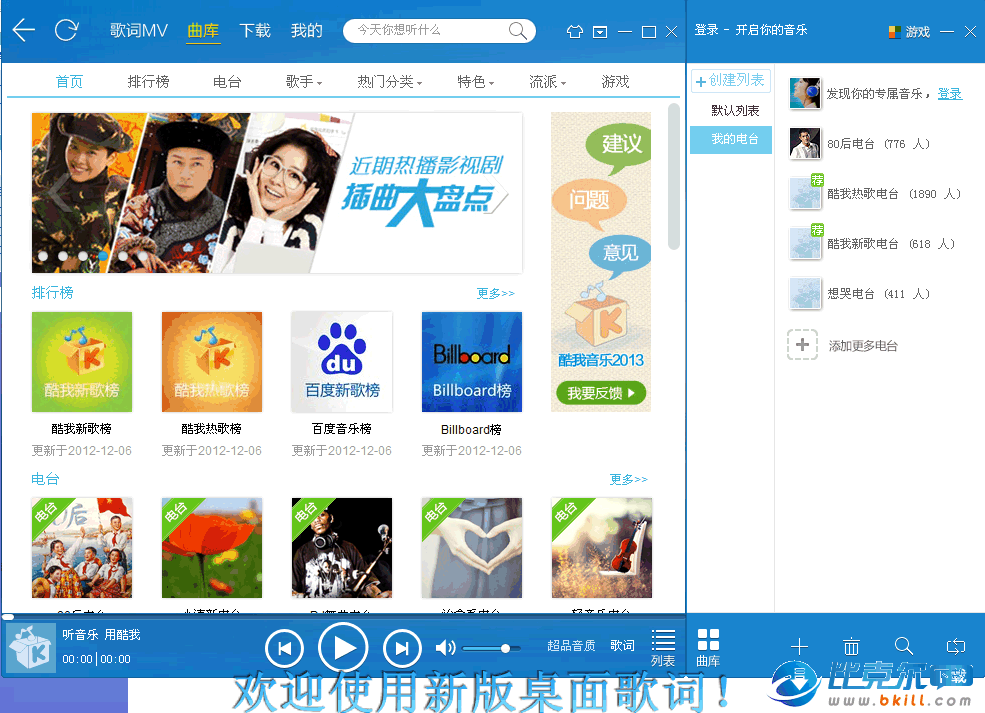
Task: Delete items with the trash icon
Action: click(x=851, y=646)
